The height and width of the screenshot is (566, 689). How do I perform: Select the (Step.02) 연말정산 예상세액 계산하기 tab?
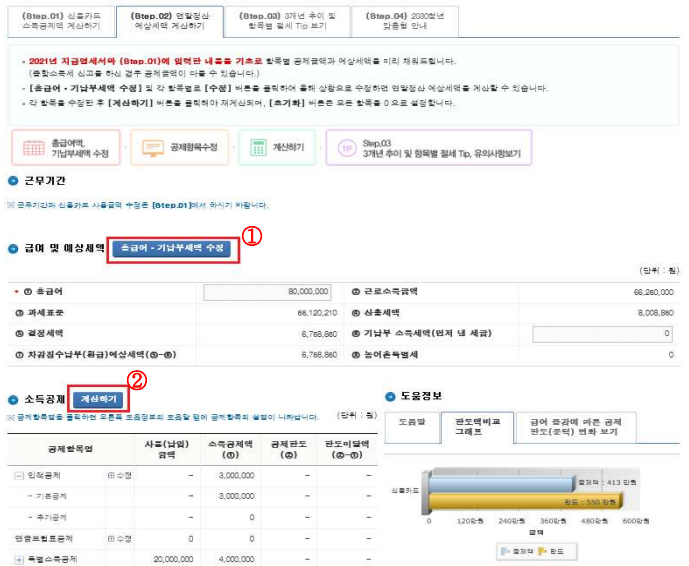click(x=170, y=21)
